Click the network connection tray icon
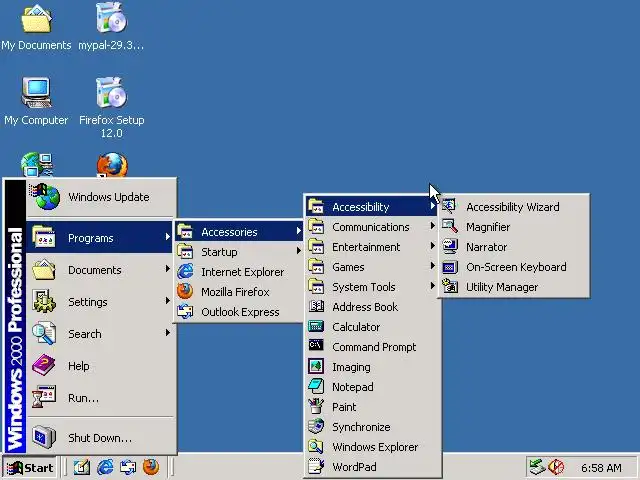Viewport: 640px width, 480px height. pyautogui.click(x=537, y=467)
